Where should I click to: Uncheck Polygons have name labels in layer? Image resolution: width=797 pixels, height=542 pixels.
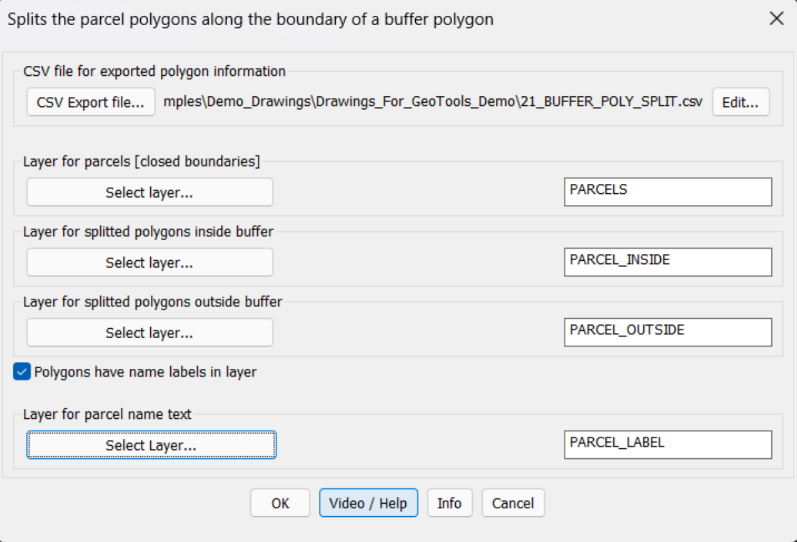click(x=22, y=372)
